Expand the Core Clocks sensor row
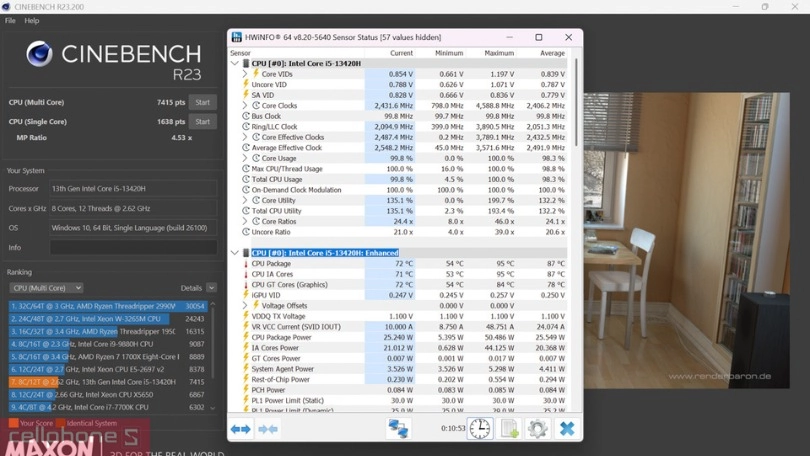810x456 pixels. (x=245, y=106)
